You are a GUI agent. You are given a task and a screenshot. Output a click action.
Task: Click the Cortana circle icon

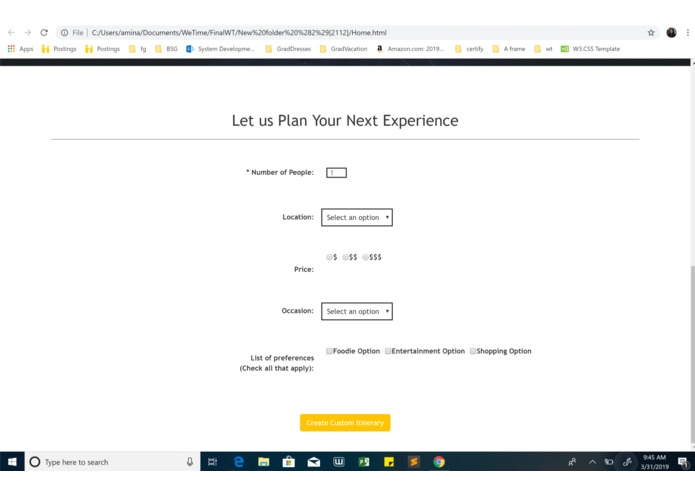coord(35,462)
